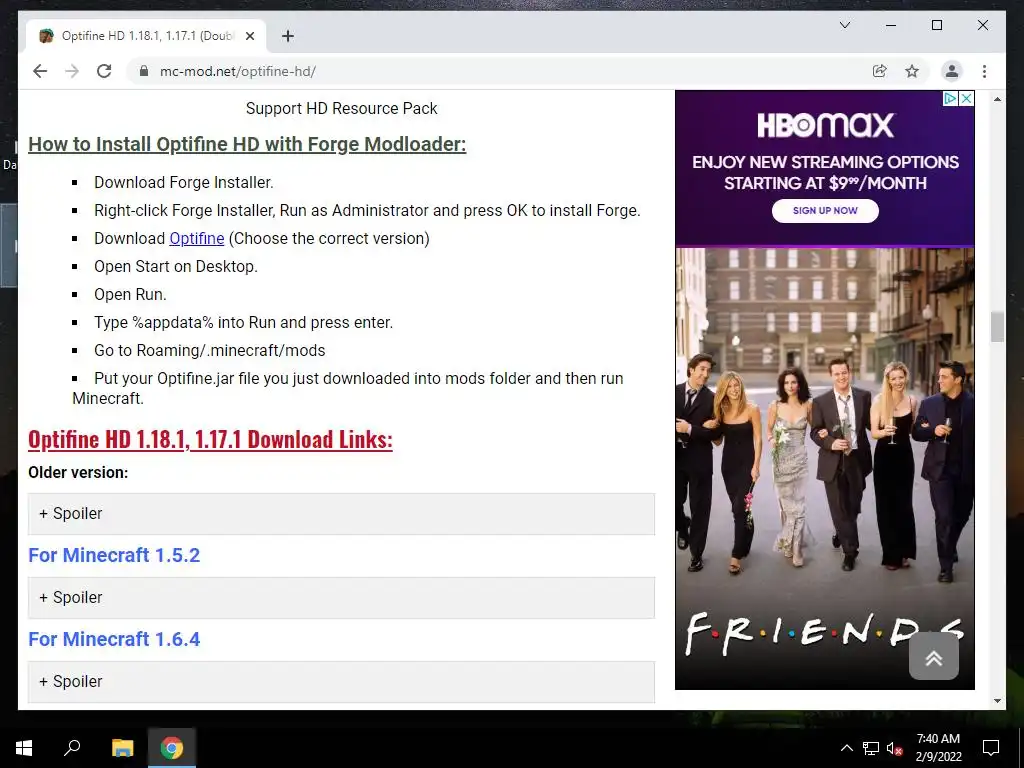This screenshot has height=768, width=1024.
Task: Click Go to Roaming/.minecraft/mods step
Action: [x=210, y=350]
